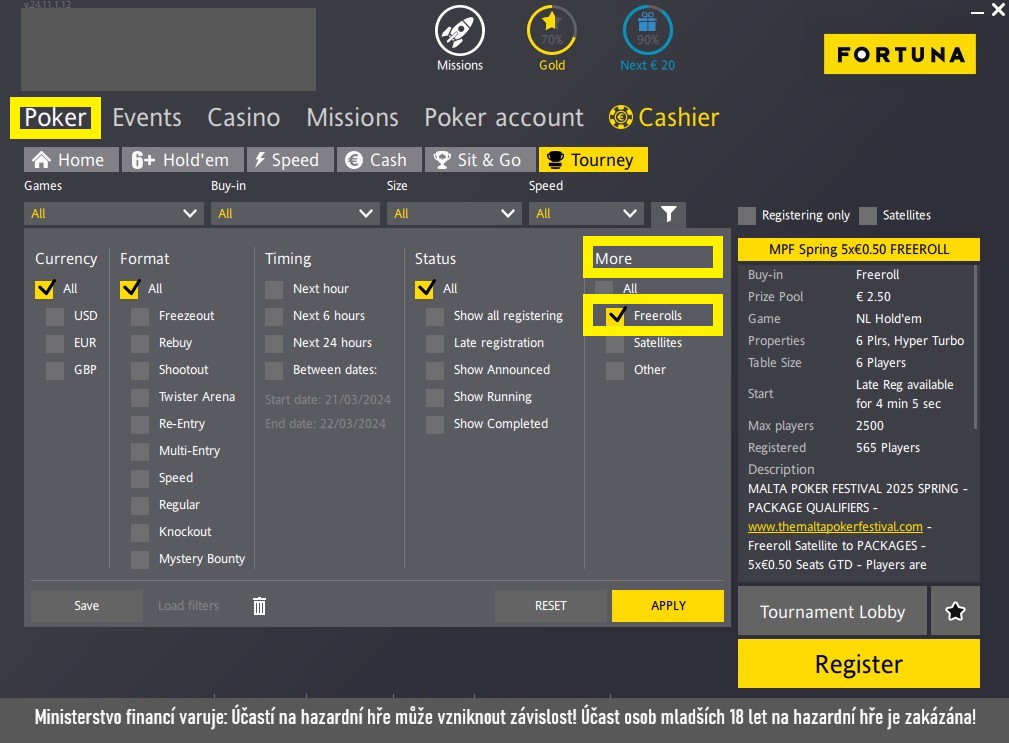Switch to the Casino tab
This screenshot has width=1009, height=743.
click(243, 117)
